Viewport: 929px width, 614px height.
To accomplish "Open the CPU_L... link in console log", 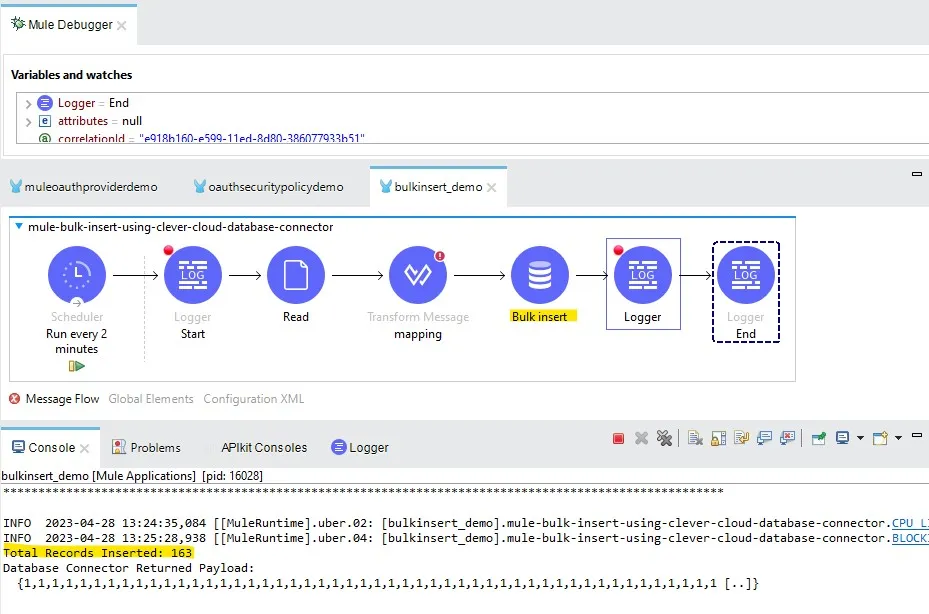I will (910, 523).
